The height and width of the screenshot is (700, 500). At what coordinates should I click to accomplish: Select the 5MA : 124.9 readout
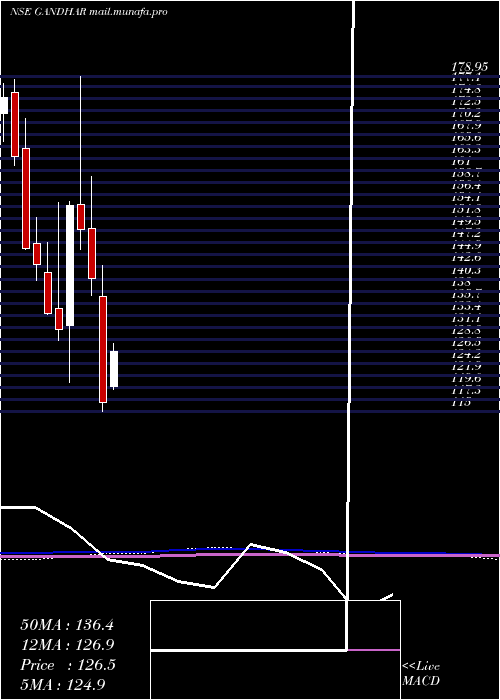63,684
